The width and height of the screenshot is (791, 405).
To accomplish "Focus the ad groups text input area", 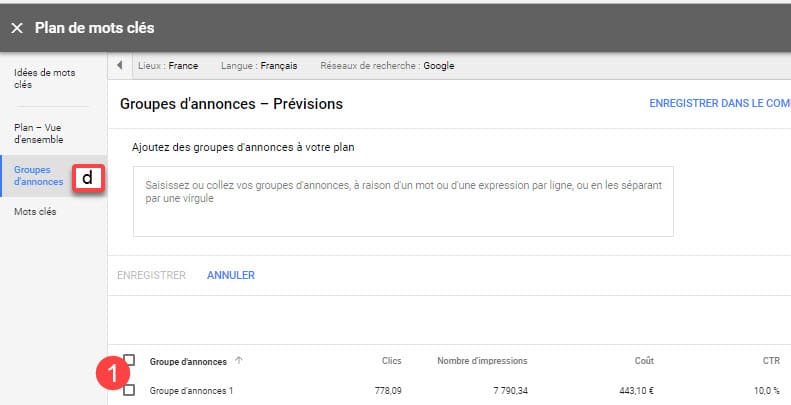I will pos(403,201).
